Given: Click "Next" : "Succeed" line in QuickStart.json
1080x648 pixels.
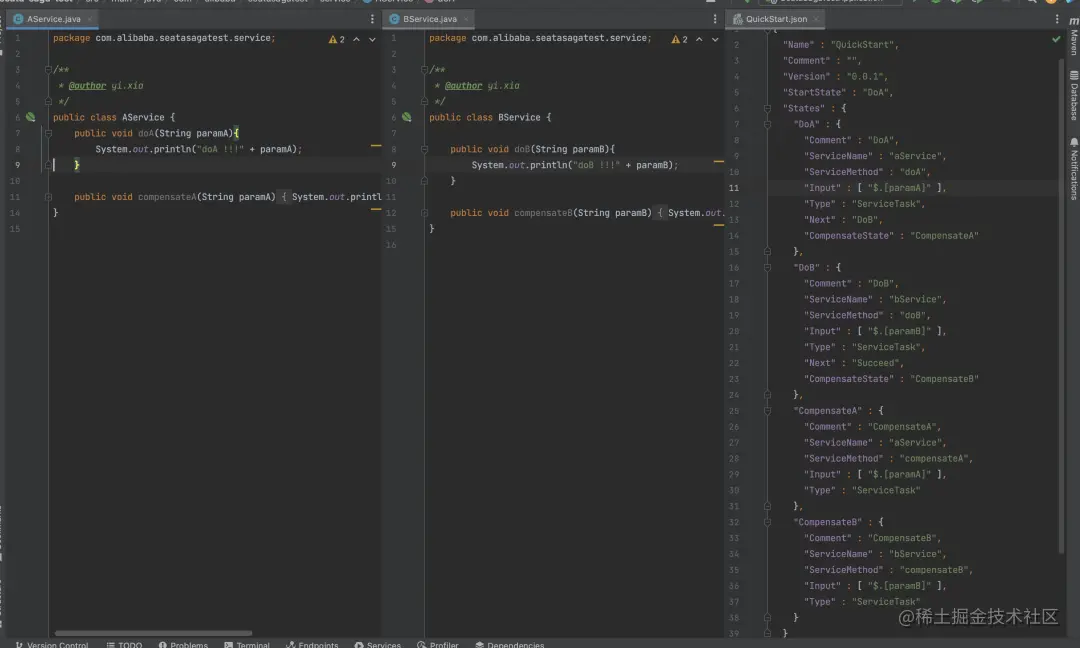Looking at the screenshot, I should (x=853, y=363).
